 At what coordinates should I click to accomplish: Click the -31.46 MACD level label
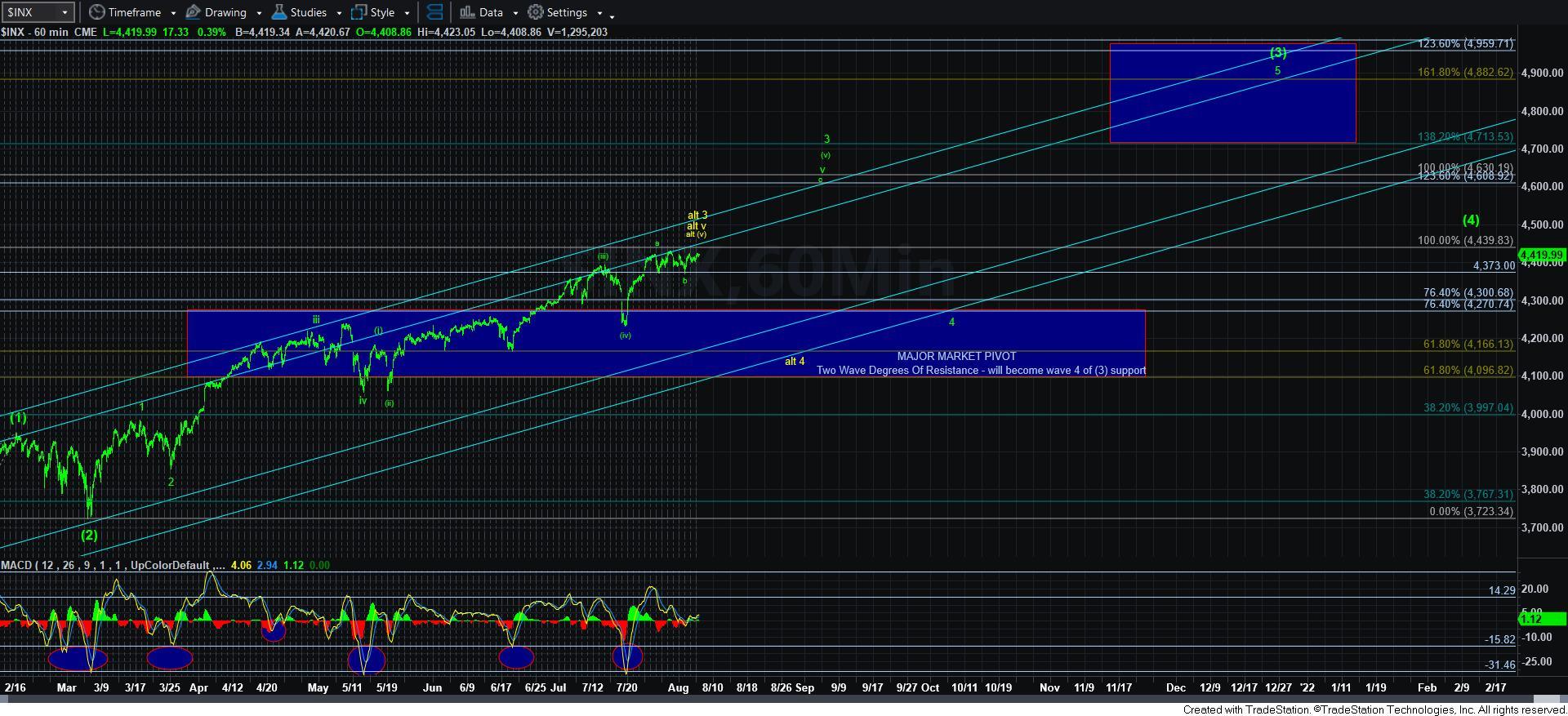coord(1501,665)
